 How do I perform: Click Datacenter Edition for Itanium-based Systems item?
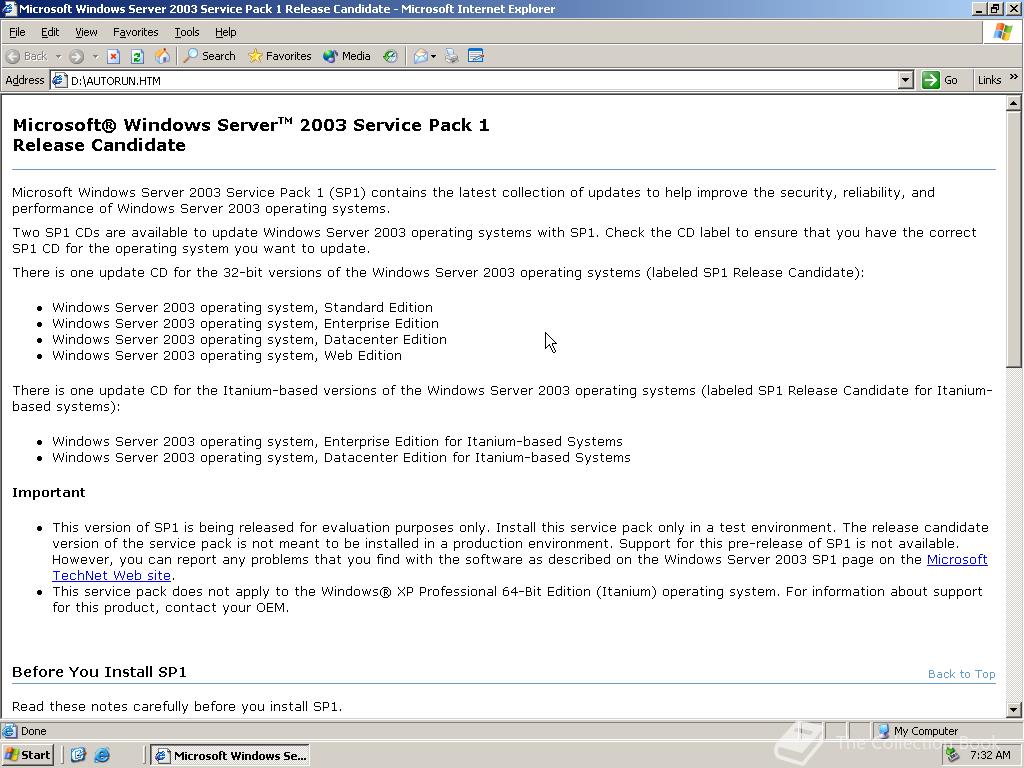[x=342, y=457]
